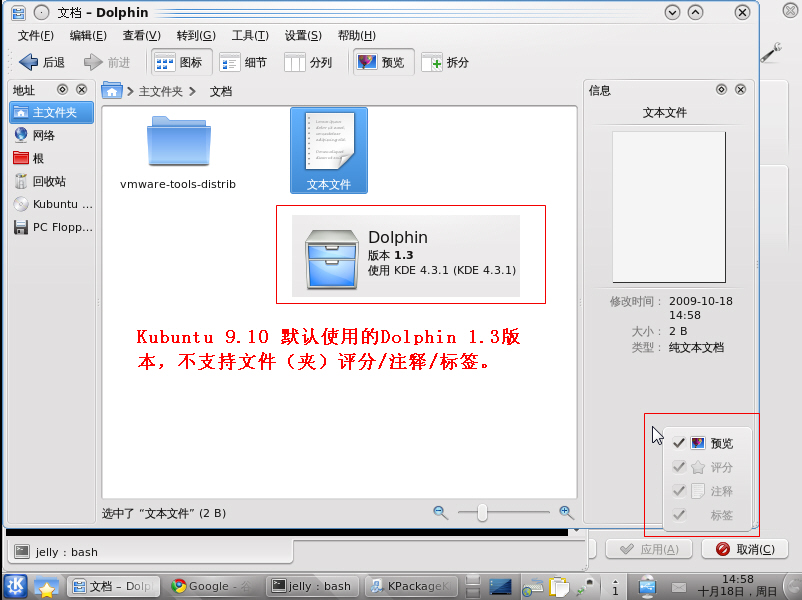Click the wrench icon in the background window
Viewport: 802px width, 600px height.
click(771, 52)
